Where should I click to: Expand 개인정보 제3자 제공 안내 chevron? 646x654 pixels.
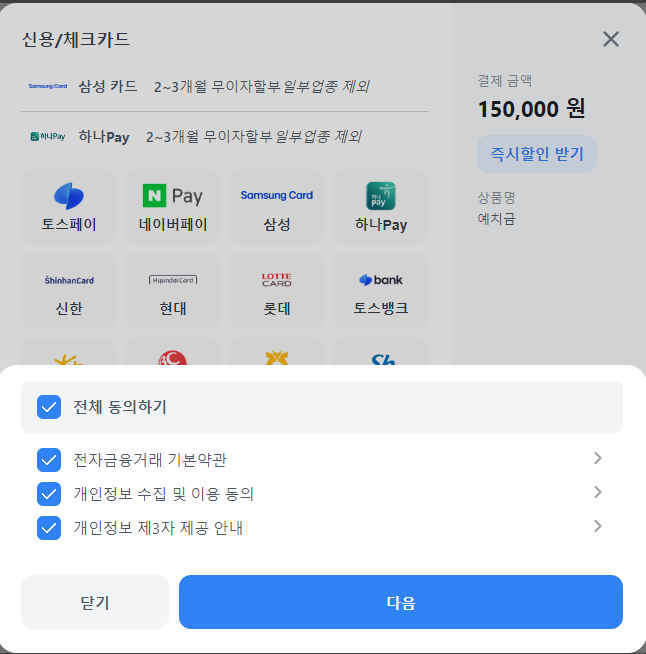pyautogui.click(x=598, y=526)
